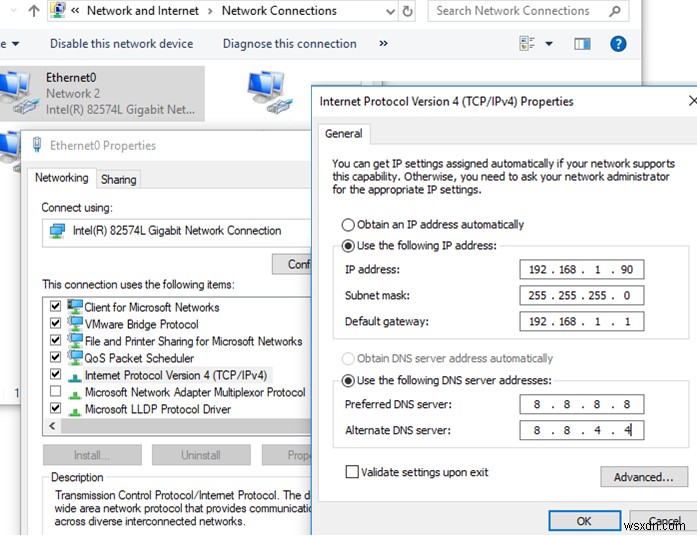Click File and Printer Sharing item icon

coord(75,340)
